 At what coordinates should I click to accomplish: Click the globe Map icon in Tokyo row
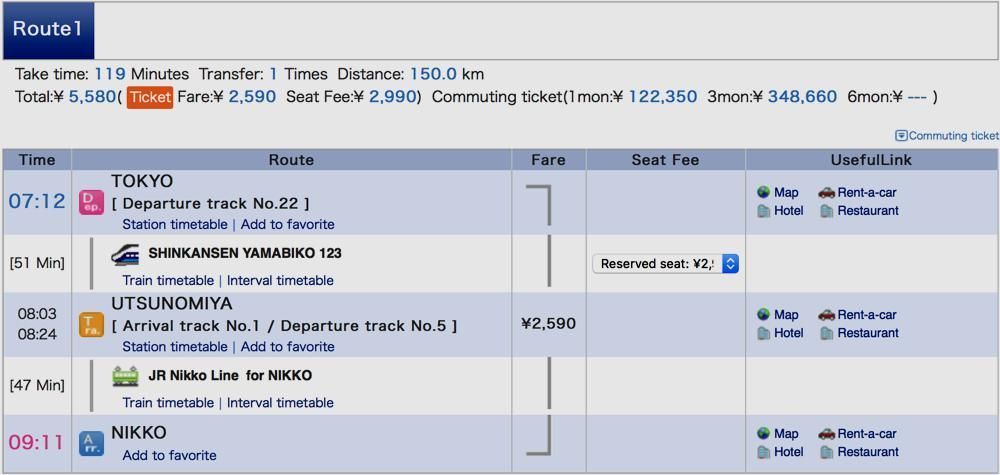[763, 192]
